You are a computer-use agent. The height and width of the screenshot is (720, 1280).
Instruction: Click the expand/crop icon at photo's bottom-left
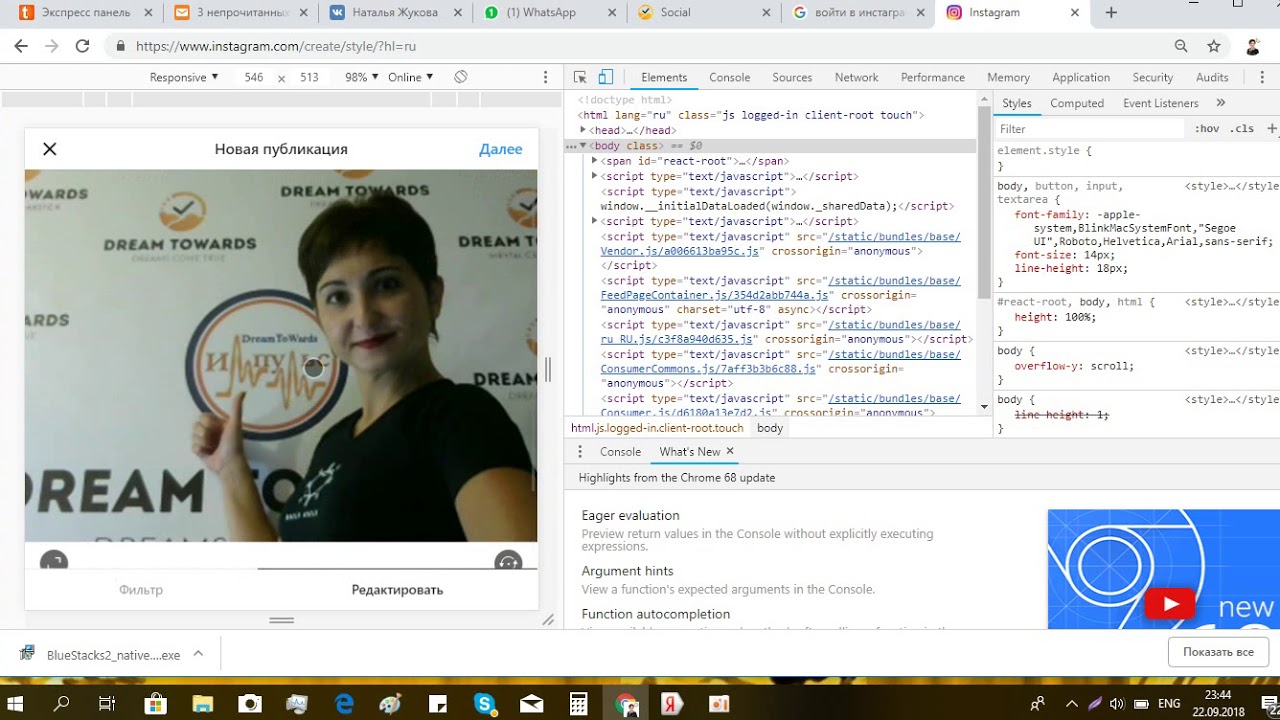(x=54, y=561)
